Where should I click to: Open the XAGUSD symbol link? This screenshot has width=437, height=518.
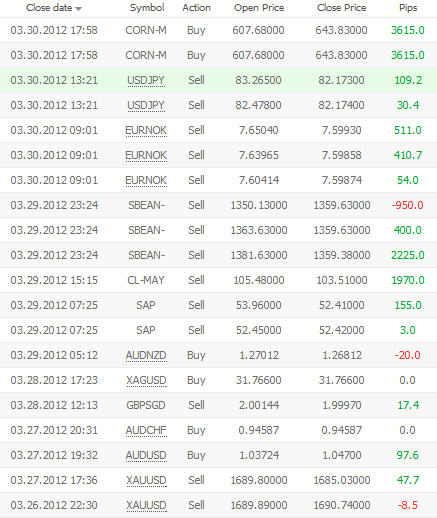click(x=146, y=380)
